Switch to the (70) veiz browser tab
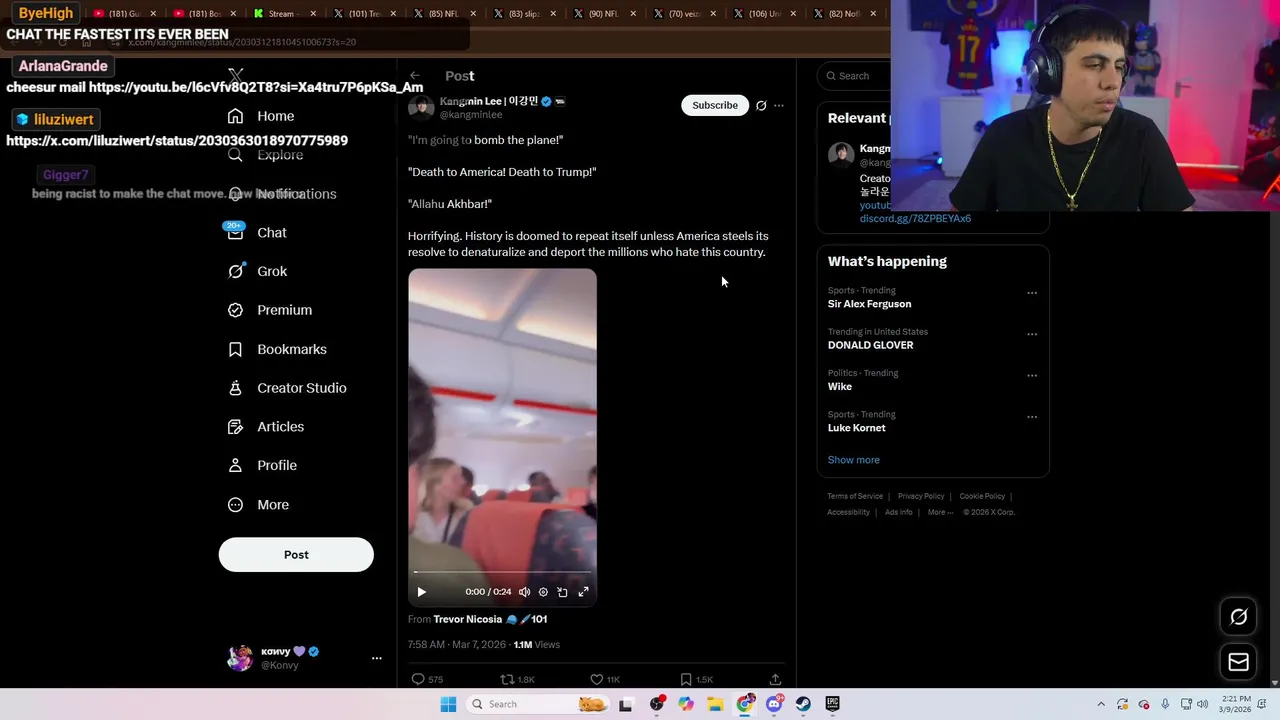This screenshot has height=720, width=1280. [686, 14]
